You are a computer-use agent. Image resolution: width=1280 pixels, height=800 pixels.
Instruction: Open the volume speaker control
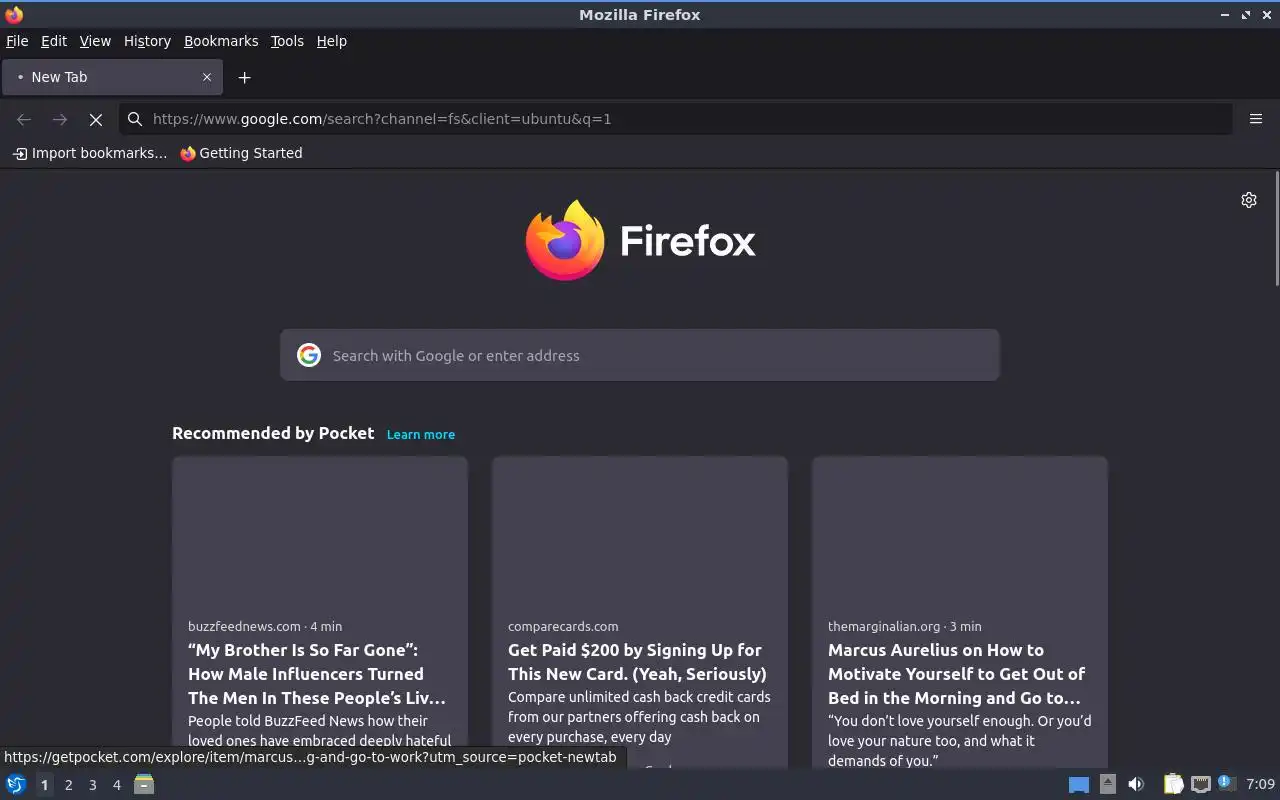click(1136, 785)
